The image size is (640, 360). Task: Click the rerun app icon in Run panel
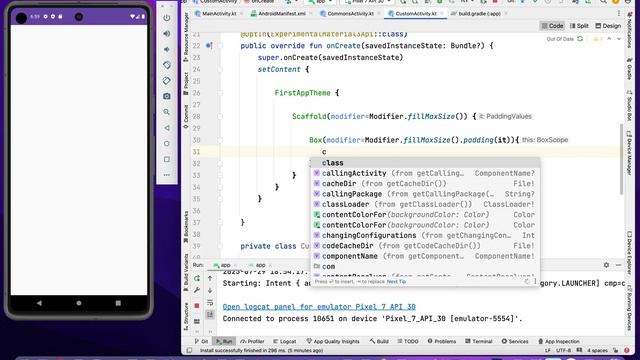coord(197,278)
